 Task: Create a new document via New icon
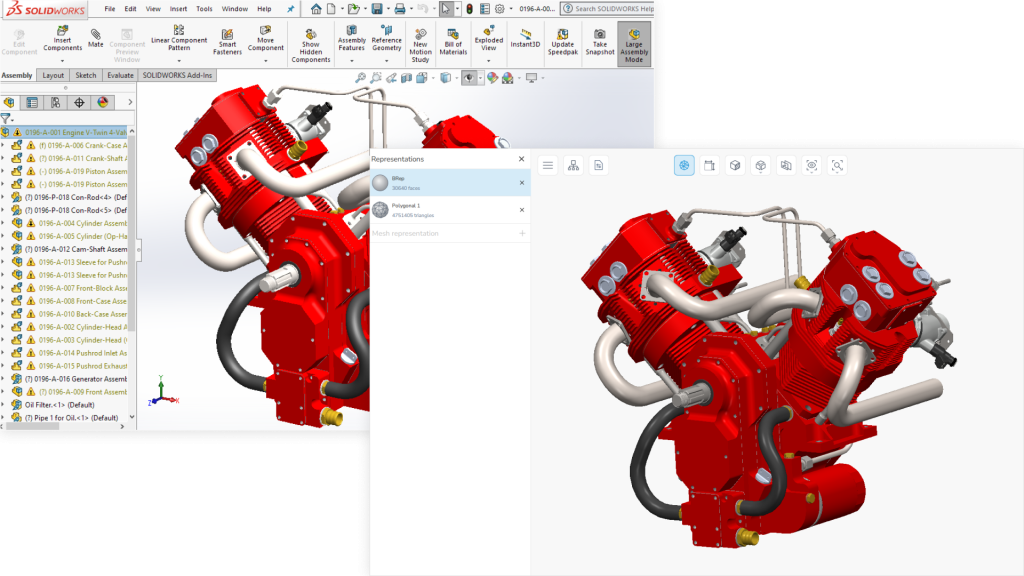[332, 8]
